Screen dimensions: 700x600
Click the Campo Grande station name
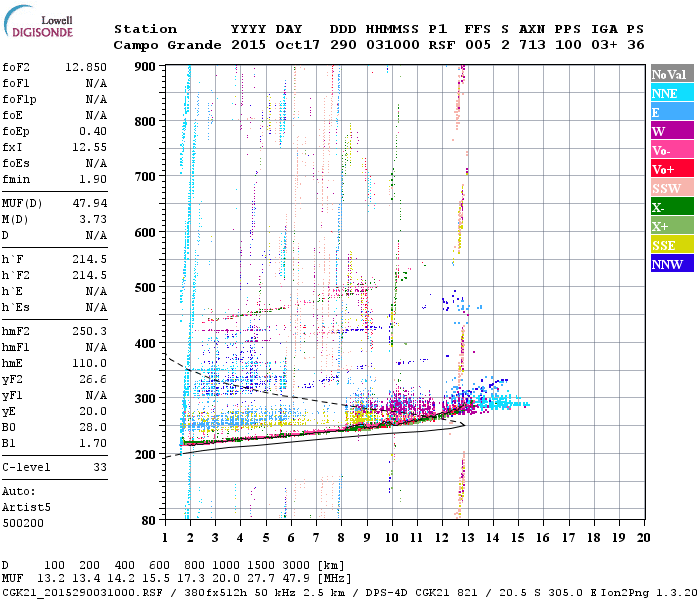click(x=167, y=45)
